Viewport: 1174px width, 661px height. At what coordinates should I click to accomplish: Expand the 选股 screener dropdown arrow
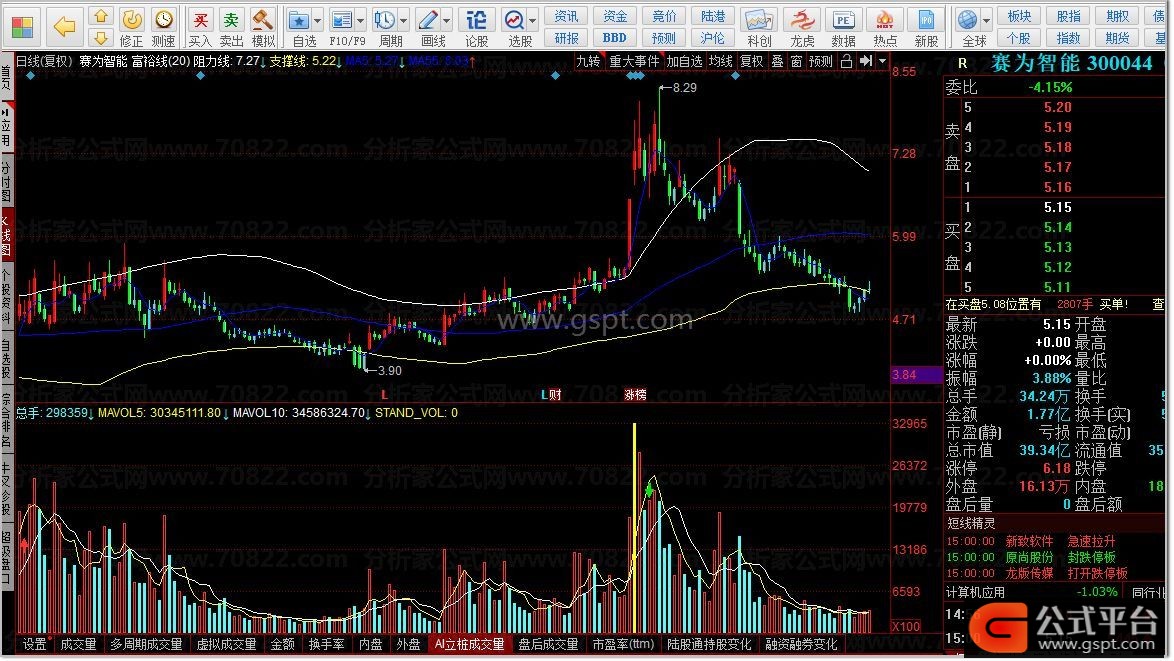[533, 20]
